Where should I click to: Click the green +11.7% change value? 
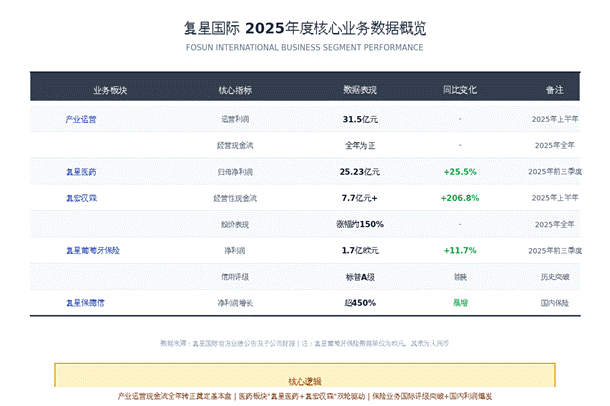point(460,251)
